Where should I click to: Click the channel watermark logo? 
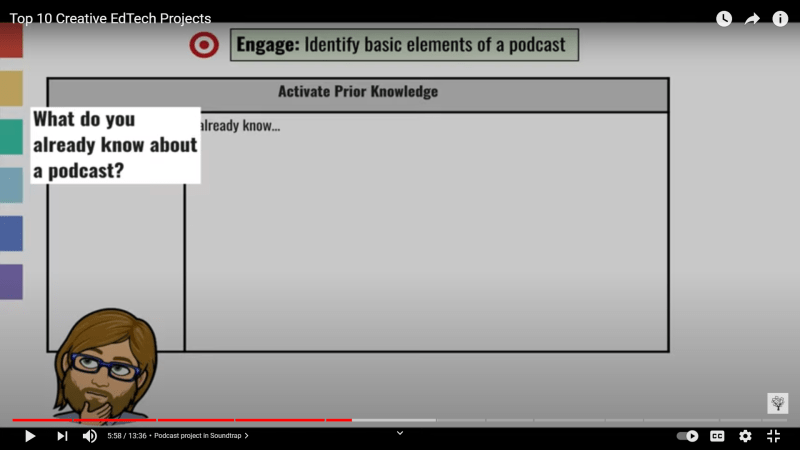pos(777,403)
